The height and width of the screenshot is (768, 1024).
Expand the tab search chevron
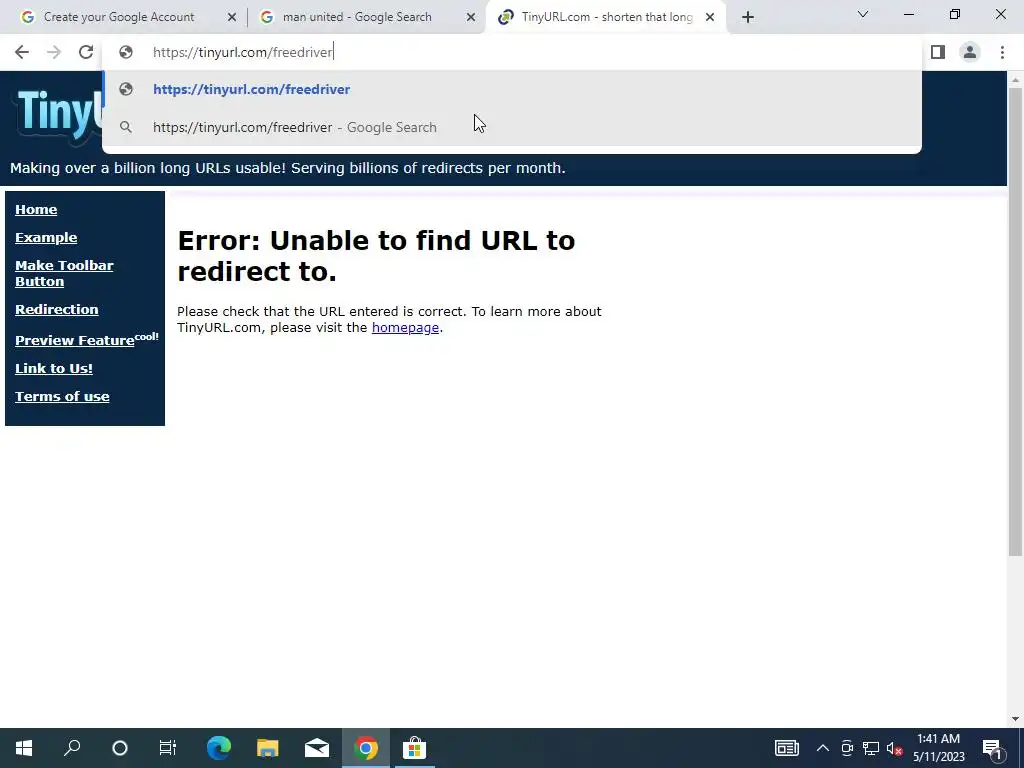coord(863,14)
